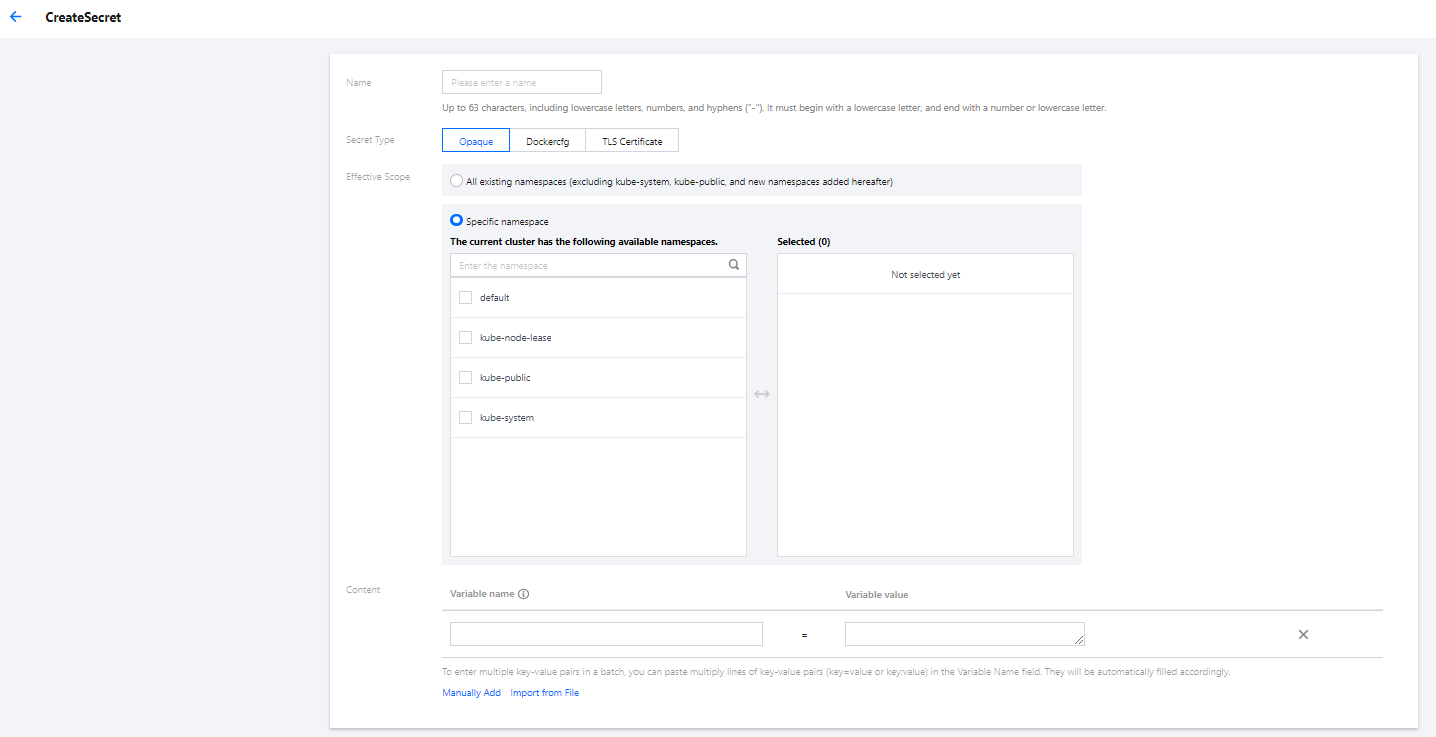Click the namespace search magnifier icon
Viewport: 1436px width, 737px height.
point(734,265)
